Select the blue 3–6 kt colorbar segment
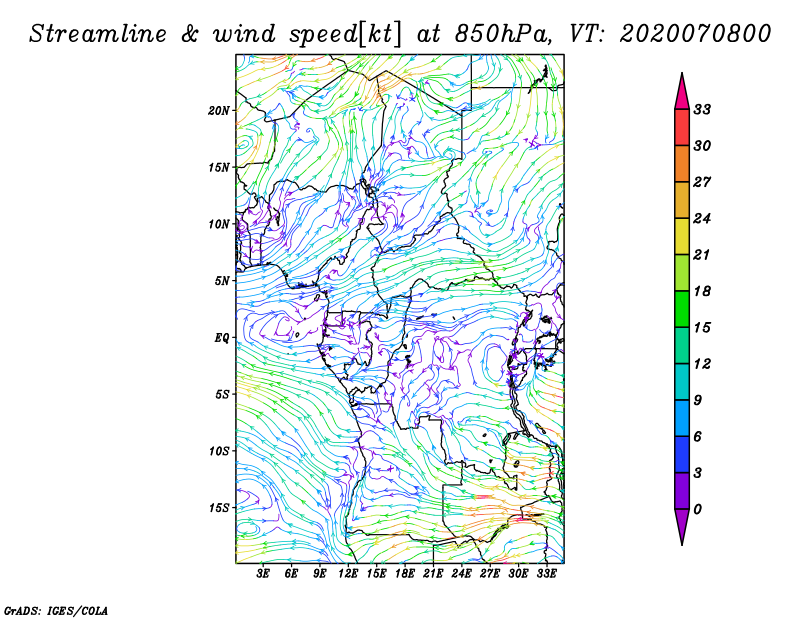 682,454
